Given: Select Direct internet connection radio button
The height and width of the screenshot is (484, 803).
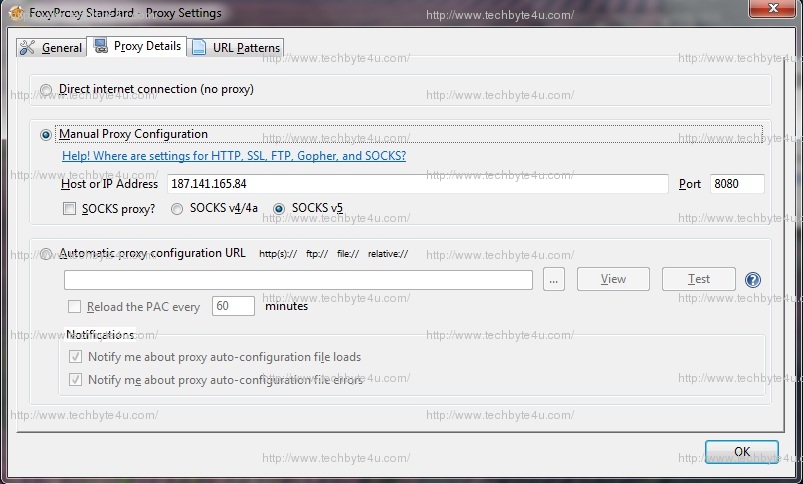Looking at the screenshot, I should click(46, 90).
